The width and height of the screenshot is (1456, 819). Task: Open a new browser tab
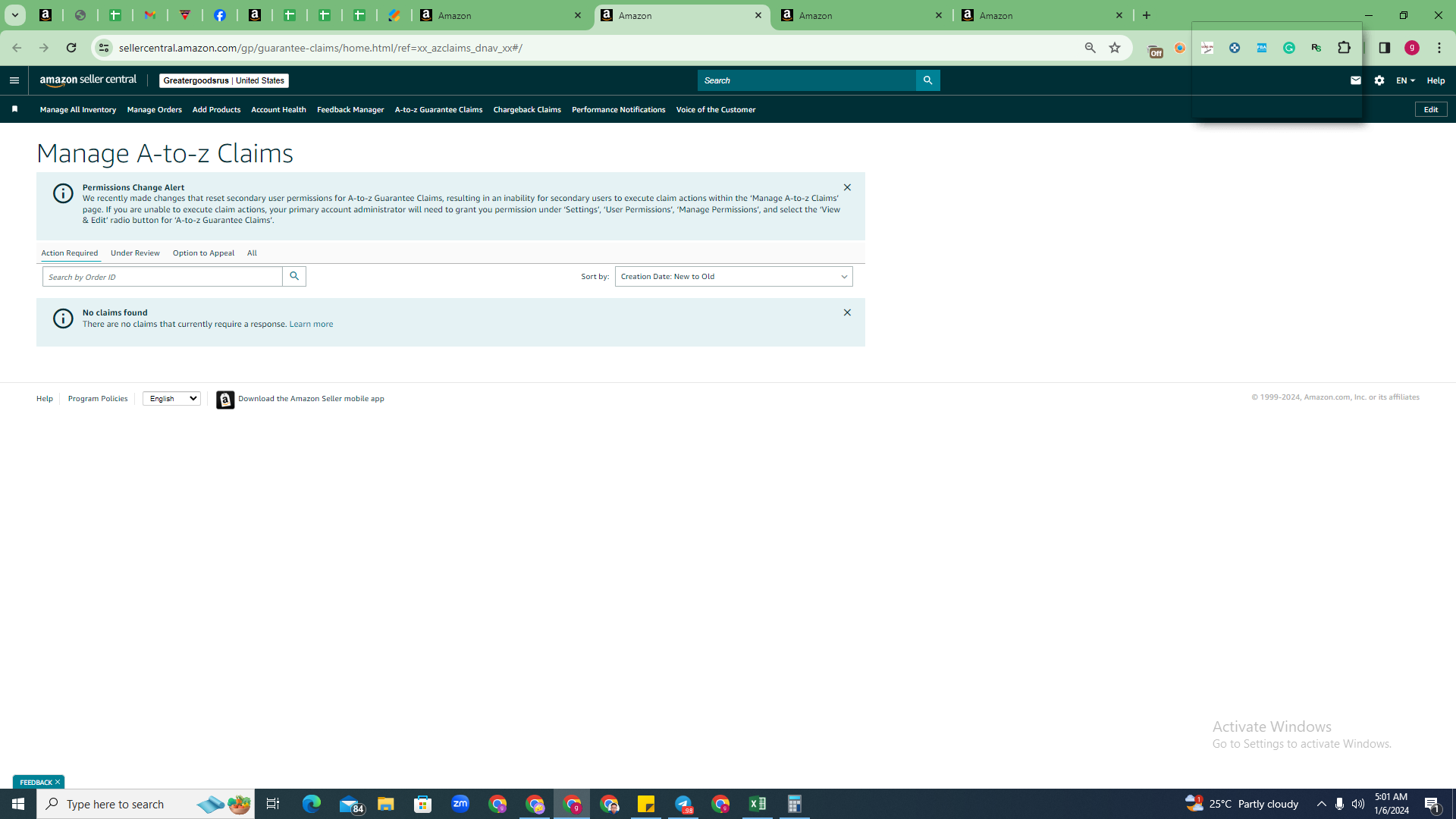[x=1147, y=15]
